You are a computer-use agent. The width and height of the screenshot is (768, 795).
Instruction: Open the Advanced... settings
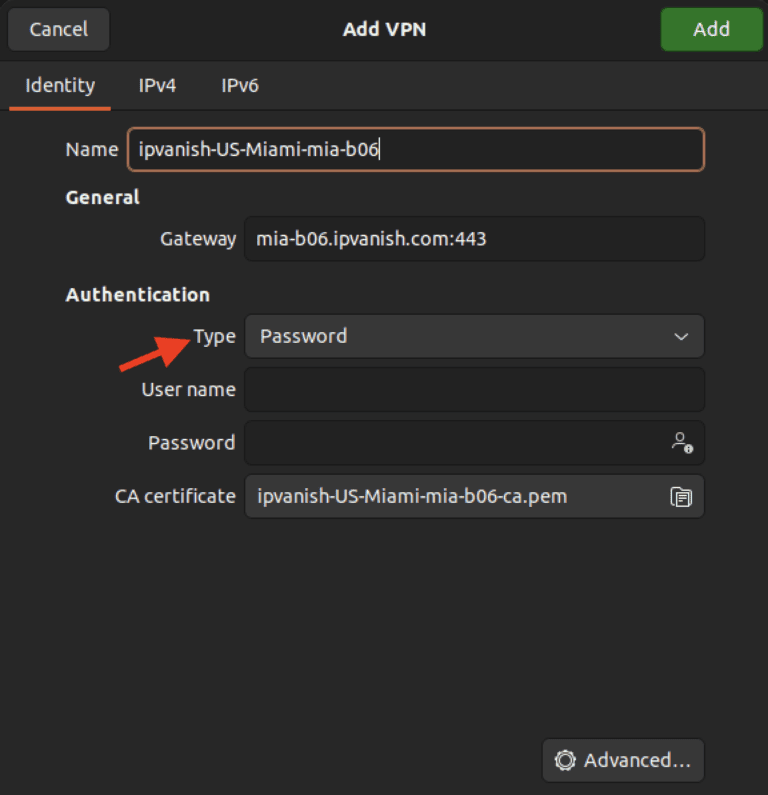623,761
